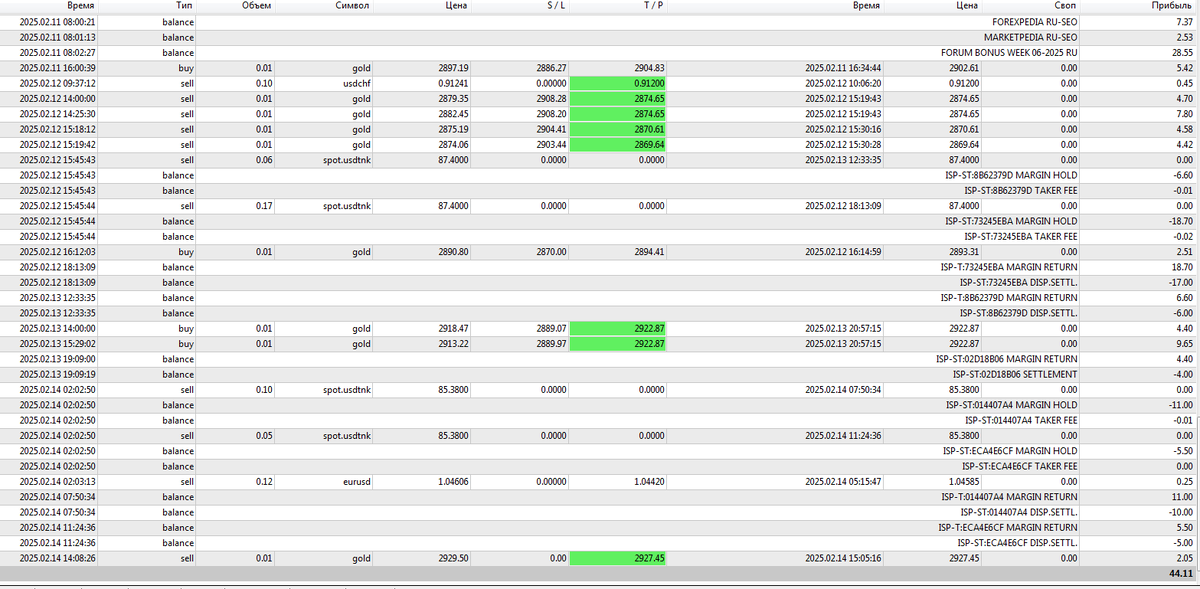Image resolution: width=1200 pixels, height=589 pixels.
Task: Click the -17.00 settlement amount
Action: 1181,282
